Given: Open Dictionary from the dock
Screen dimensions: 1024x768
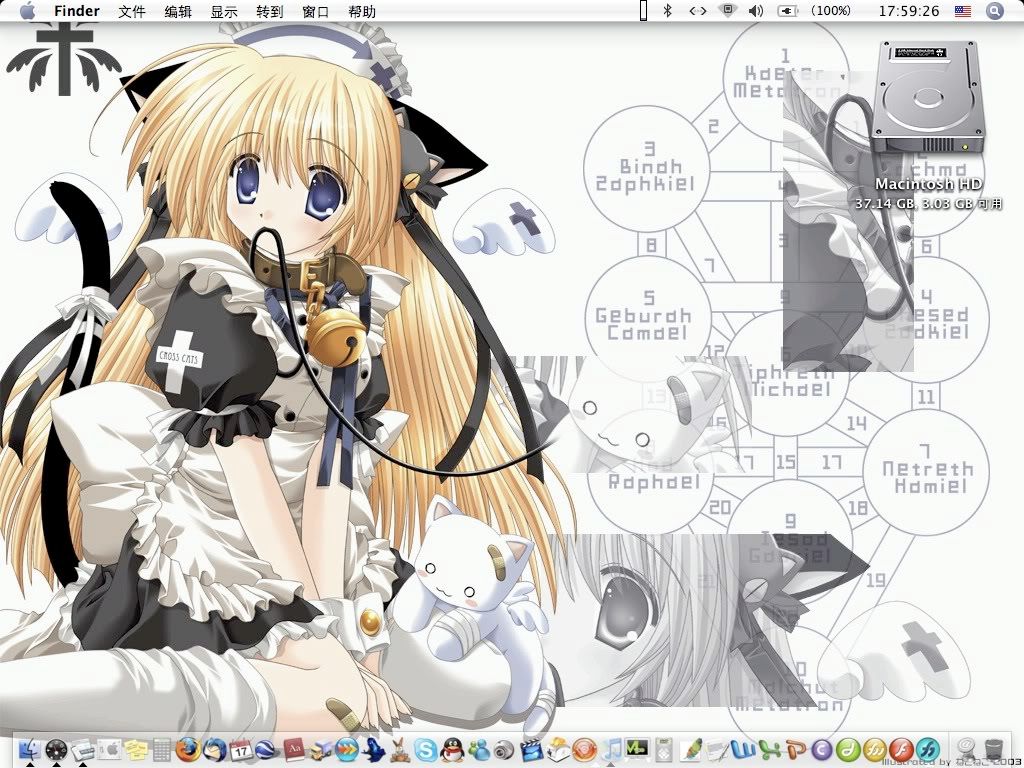Looking at the screenshot, I should [x=294, y=749].
